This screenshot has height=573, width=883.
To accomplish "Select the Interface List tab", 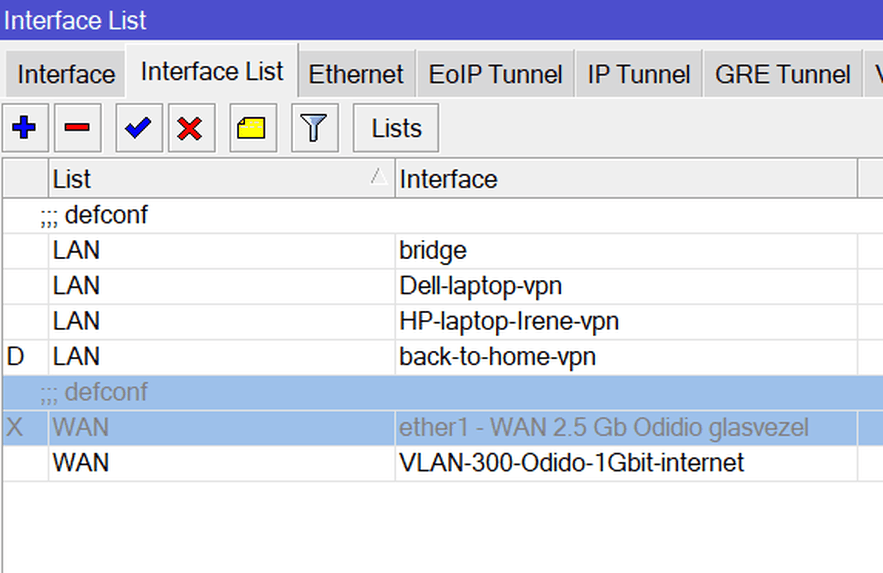I will (x=212, y=72).
